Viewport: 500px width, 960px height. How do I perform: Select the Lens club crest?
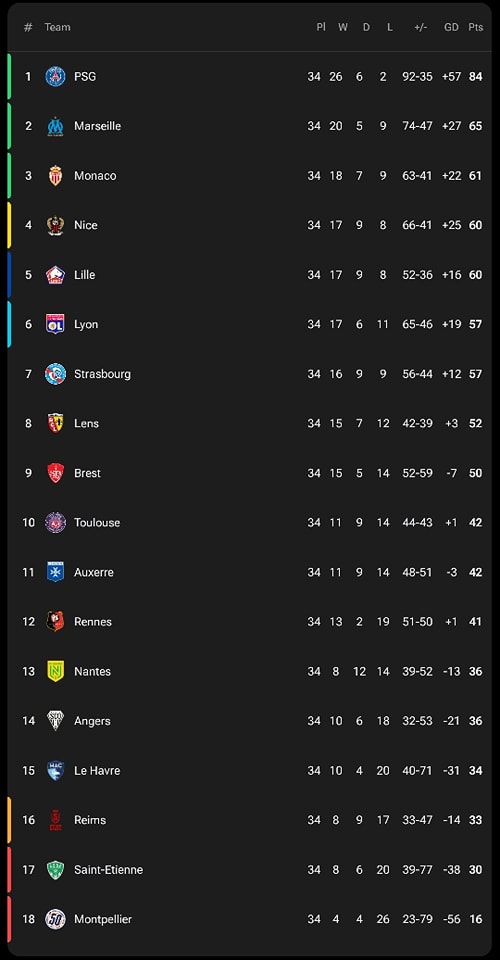tap(55, 423)
